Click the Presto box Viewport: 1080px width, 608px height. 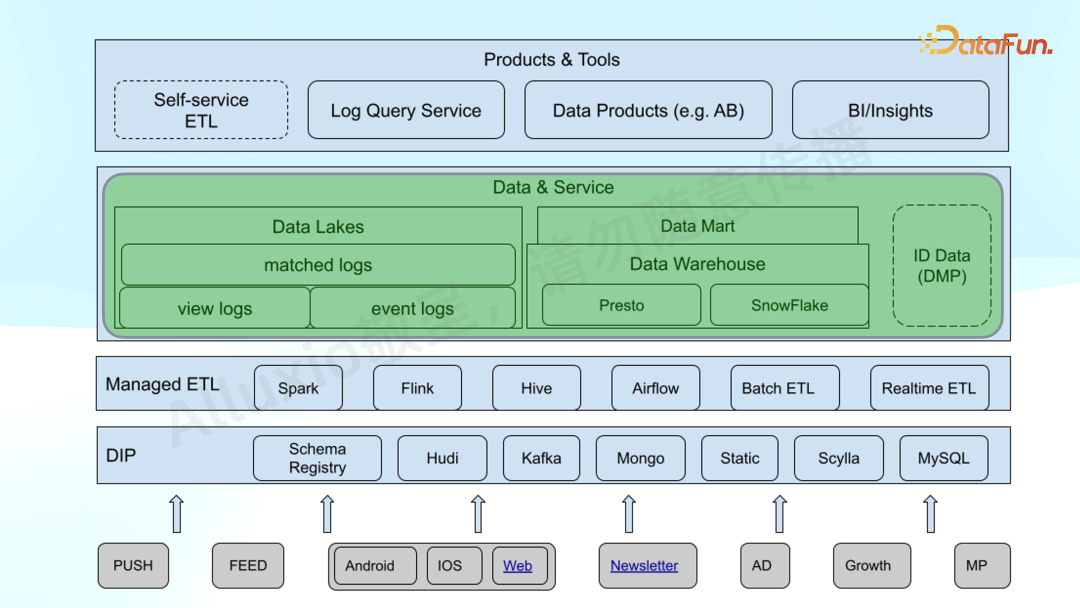pos(621,305)
